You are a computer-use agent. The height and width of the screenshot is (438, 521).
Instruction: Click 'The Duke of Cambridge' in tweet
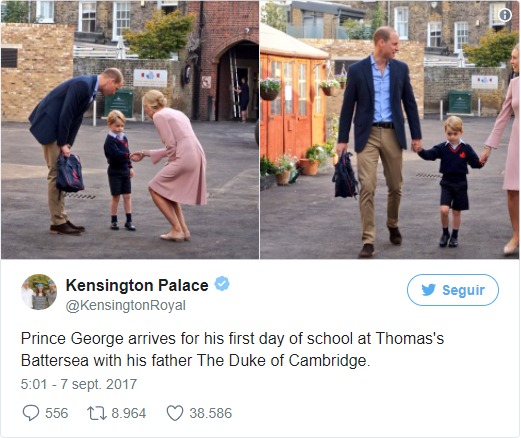[283, 360]
